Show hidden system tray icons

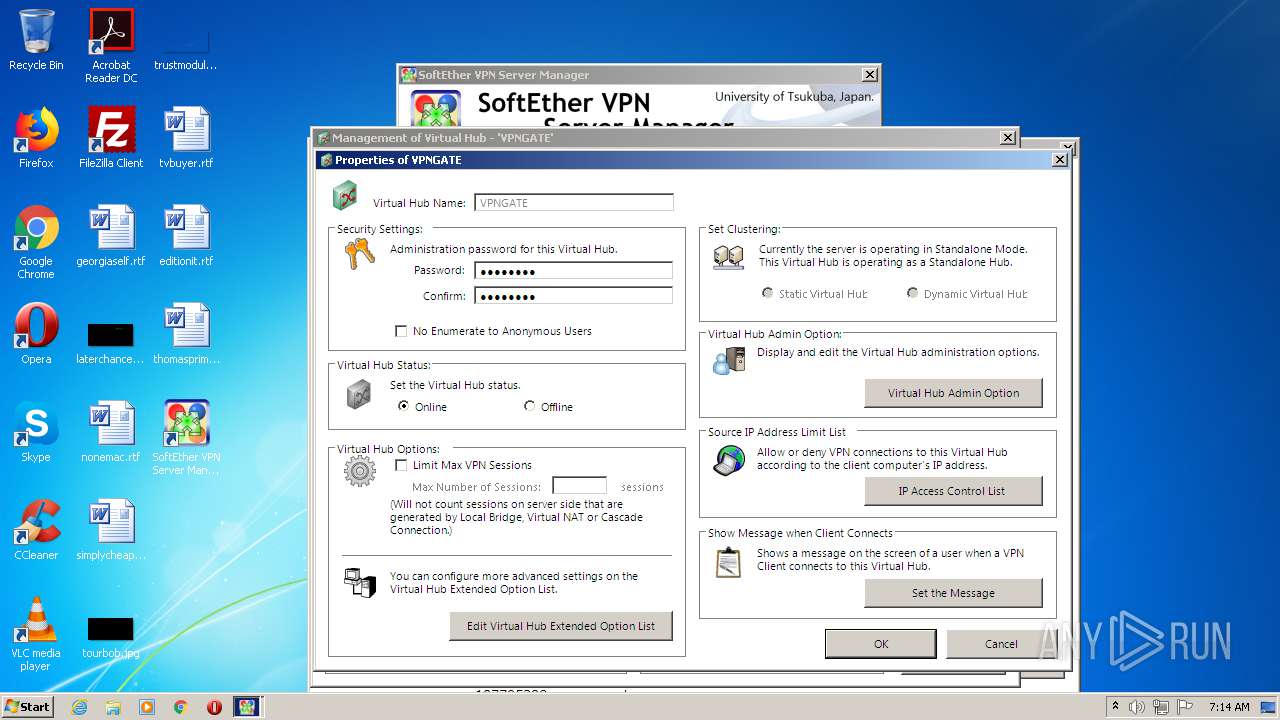1115,707
